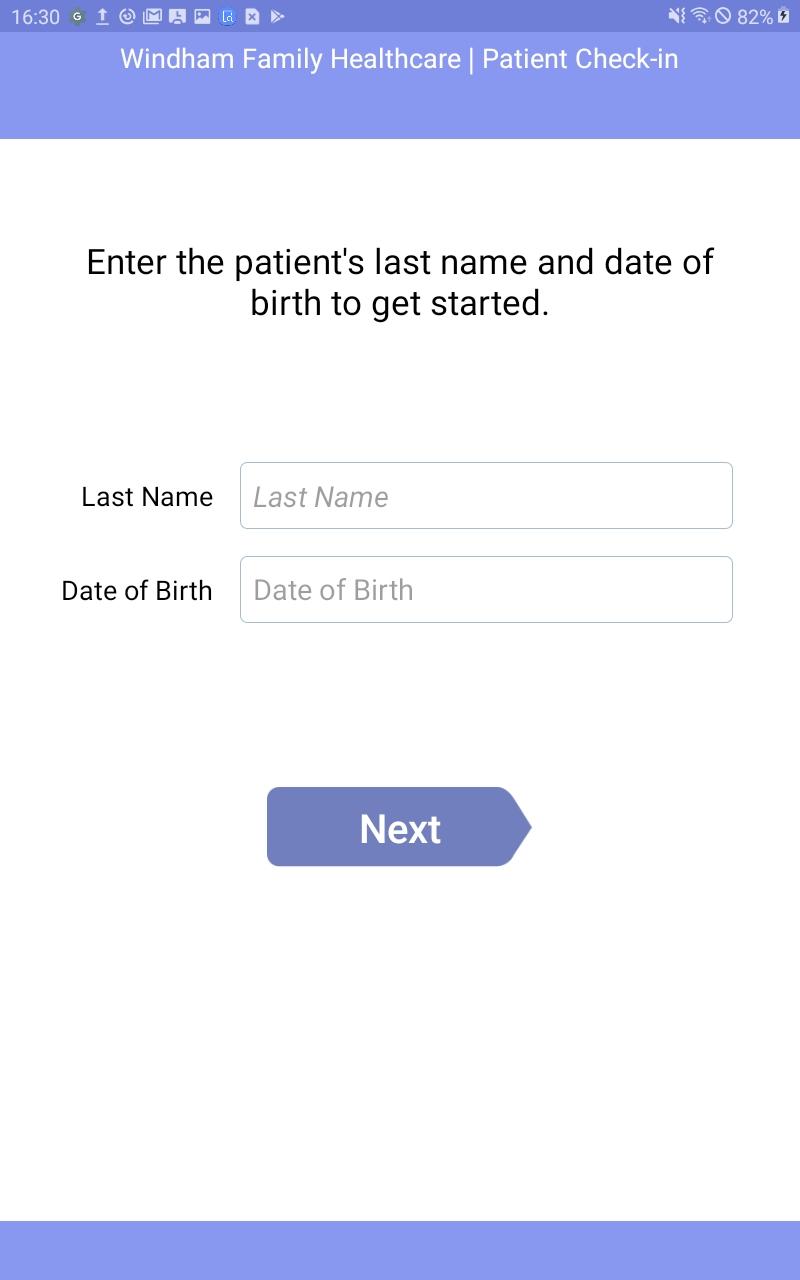Tap the Play Store notification icon
Screen dimensions: 800x1280
[x=278, y=16]
